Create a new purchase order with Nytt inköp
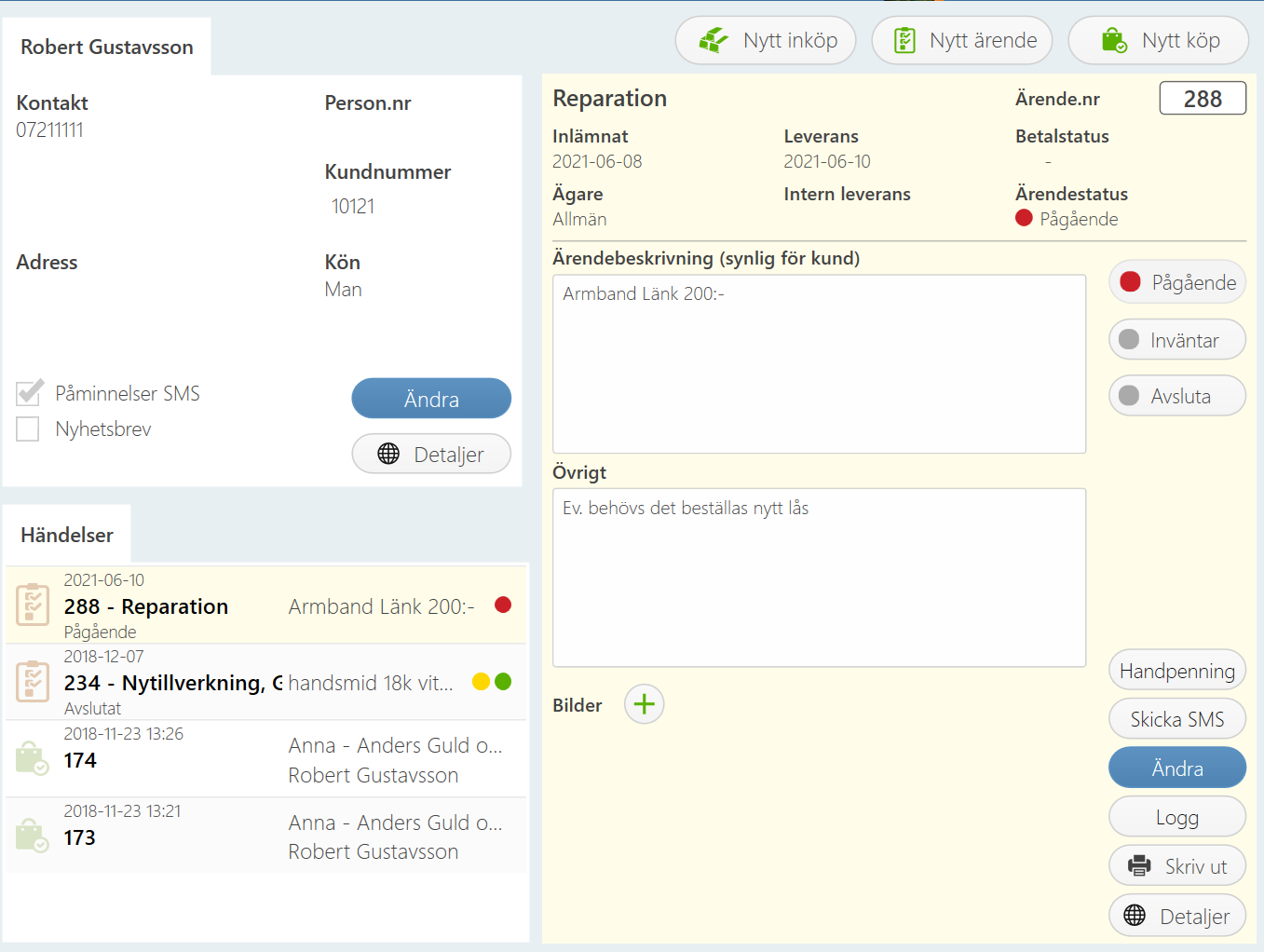The image size is (1264, 952). coord(766,40)
